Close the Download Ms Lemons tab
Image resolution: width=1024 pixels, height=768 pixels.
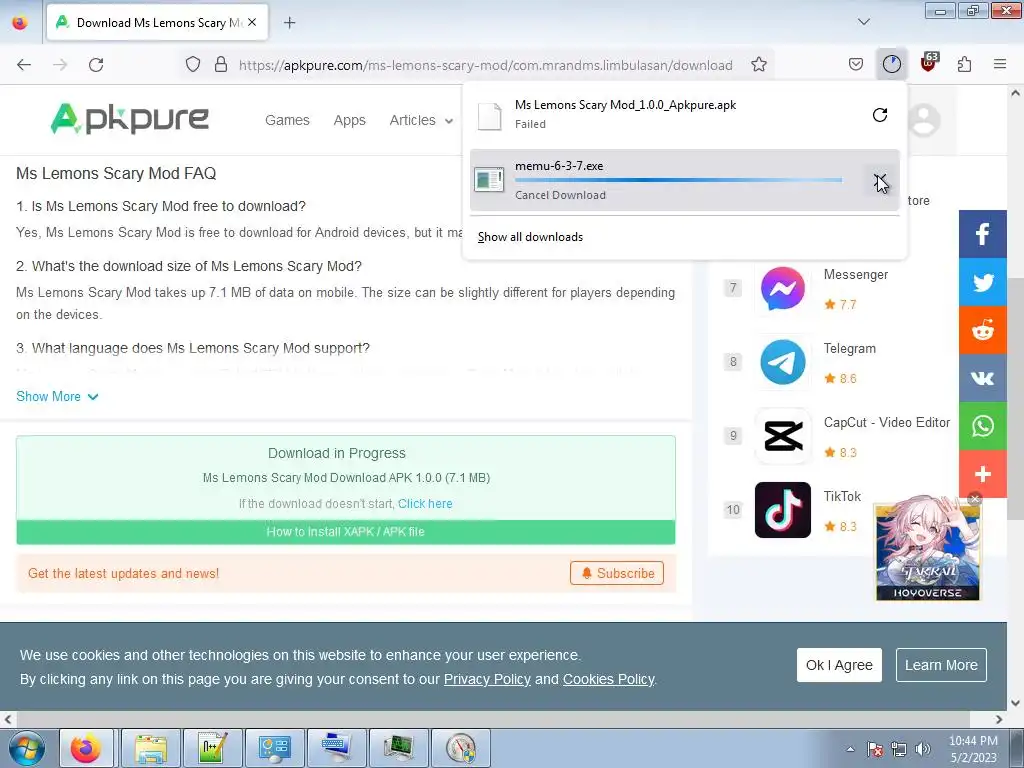coord(252,22)
